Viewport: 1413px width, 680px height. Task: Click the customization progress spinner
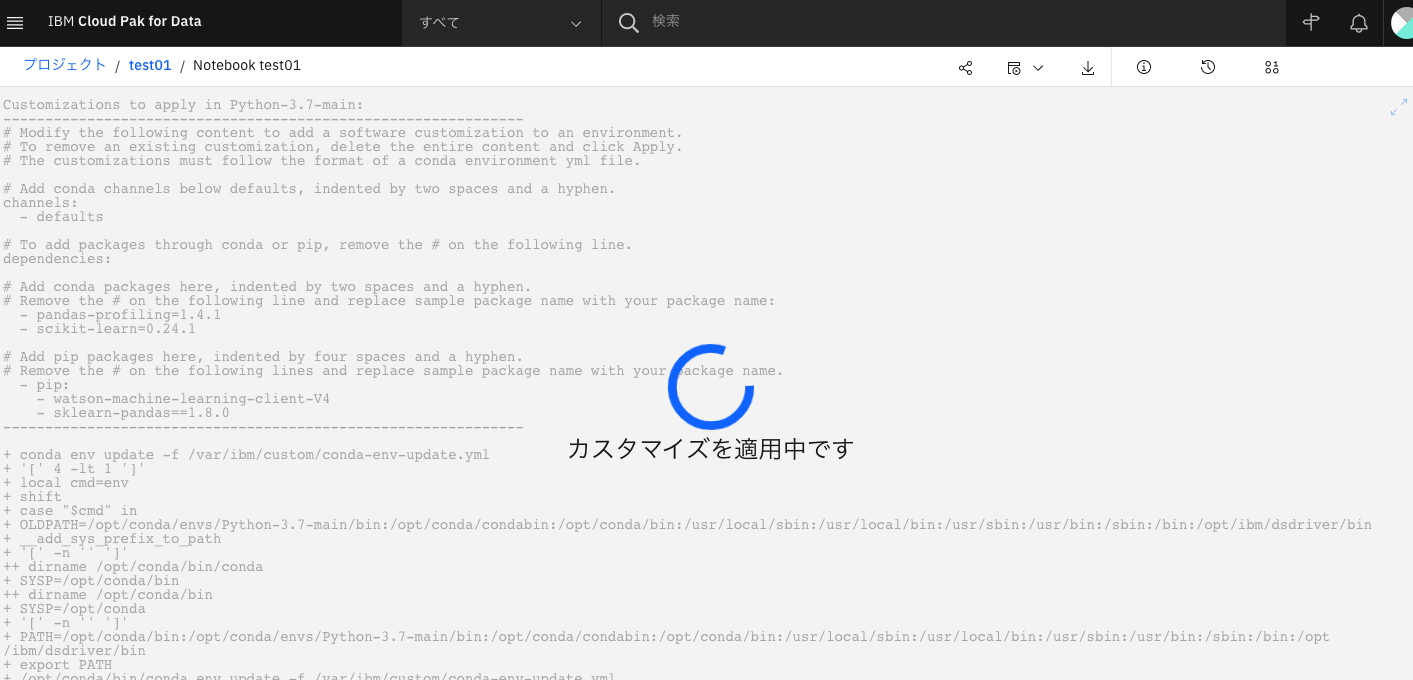[709, 386]
